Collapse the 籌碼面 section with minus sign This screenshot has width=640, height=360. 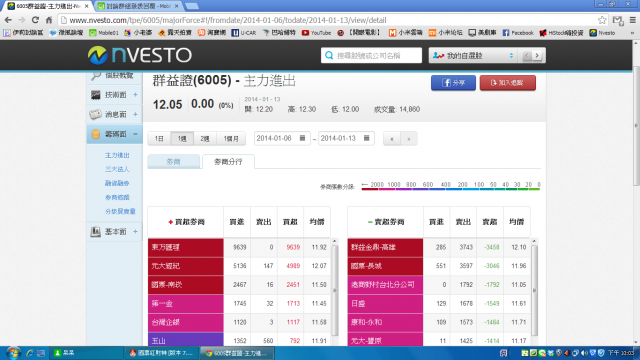pos(135,134)
